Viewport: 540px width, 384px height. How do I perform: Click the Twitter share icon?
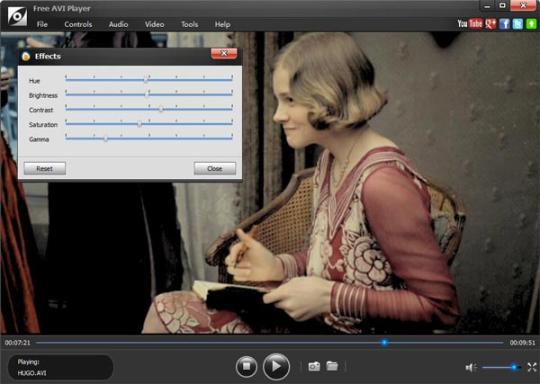pos(518,24)
